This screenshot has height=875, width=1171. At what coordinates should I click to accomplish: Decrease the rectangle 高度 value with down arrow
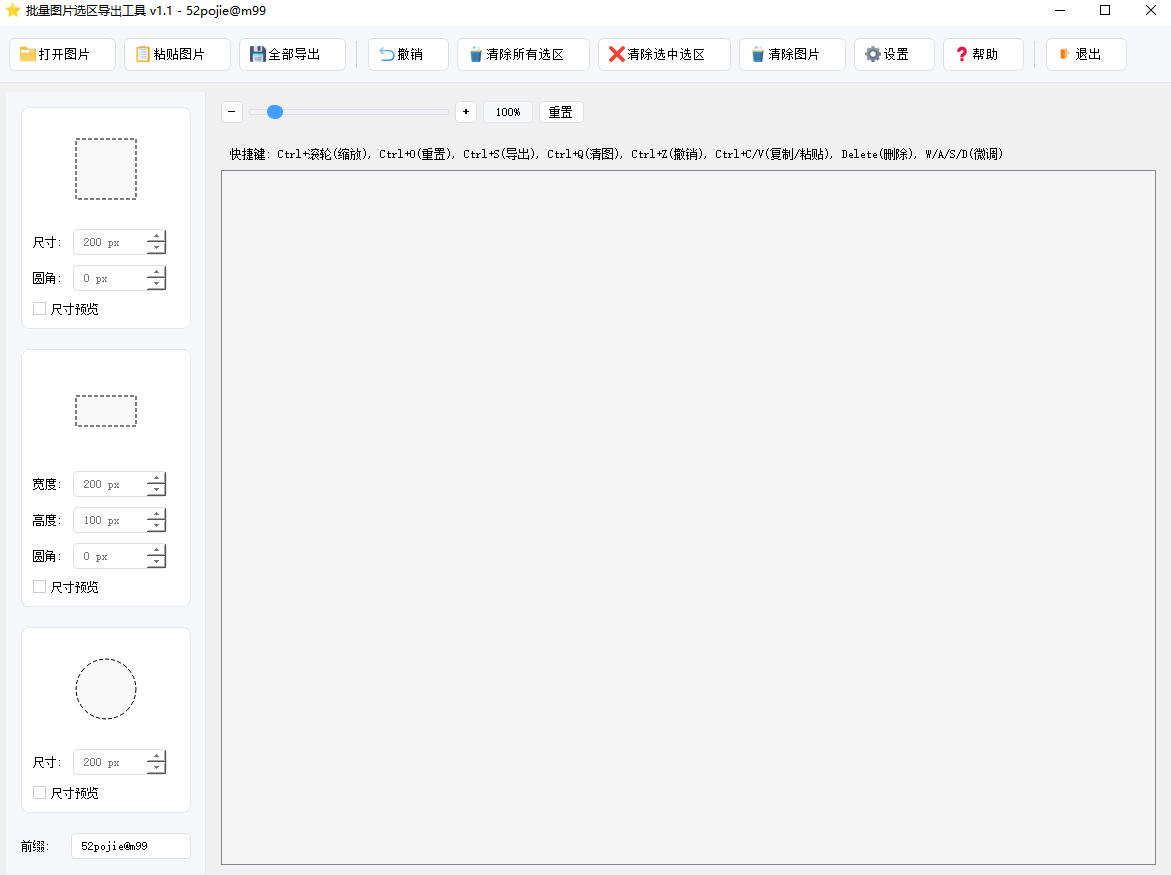point(156,526)
